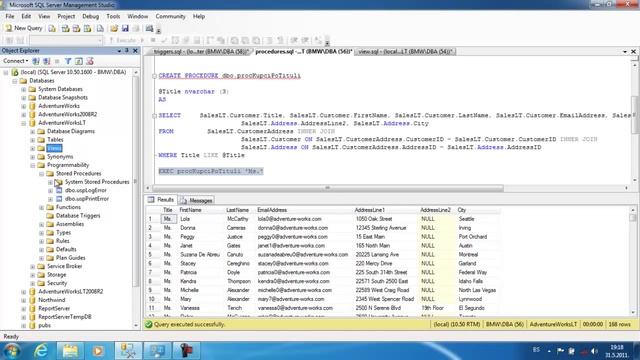
Task: Open the active files list arrow
Action: tap(625, 51)
